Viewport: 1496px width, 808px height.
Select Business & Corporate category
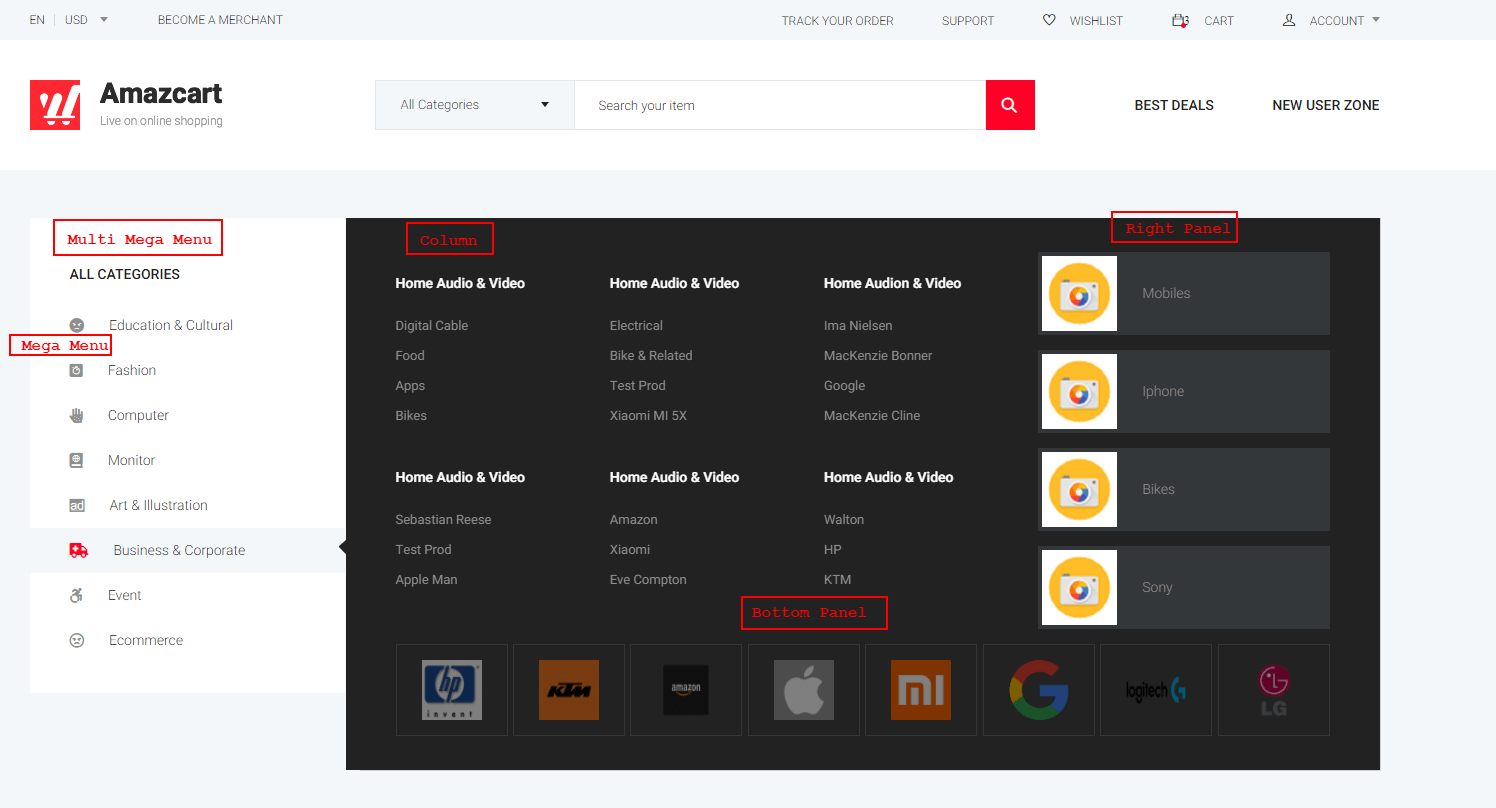tap(179, 550)
